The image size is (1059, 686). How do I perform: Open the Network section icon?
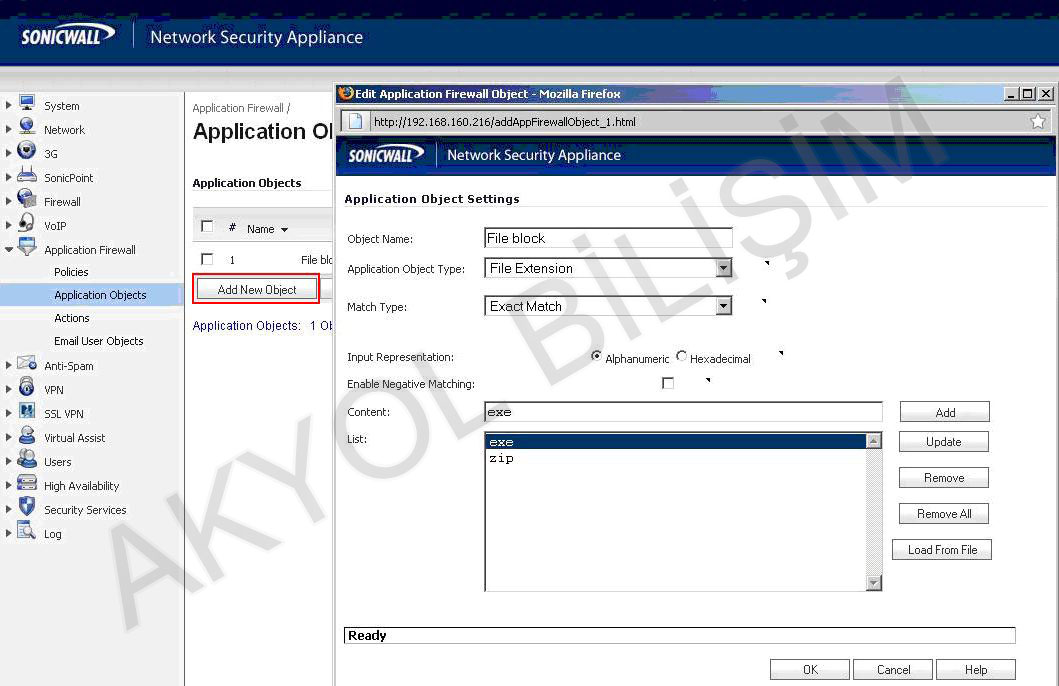[x=27, y=129]
